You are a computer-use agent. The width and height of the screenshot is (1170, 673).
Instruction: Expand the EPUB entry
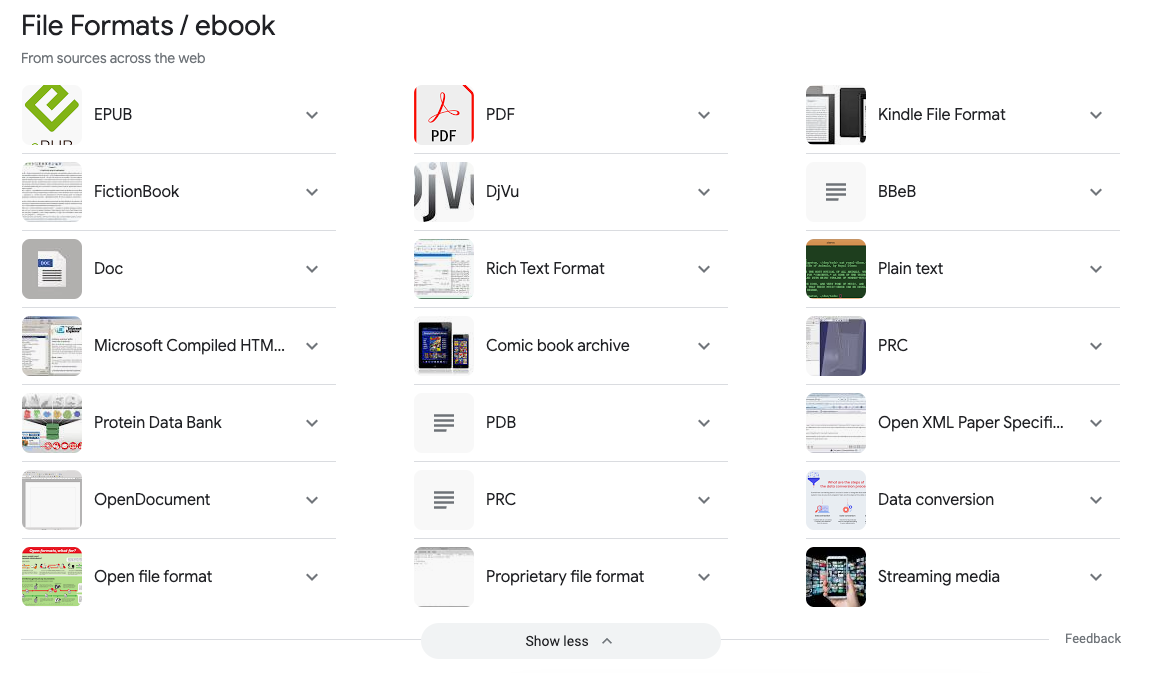pos(311,115)
